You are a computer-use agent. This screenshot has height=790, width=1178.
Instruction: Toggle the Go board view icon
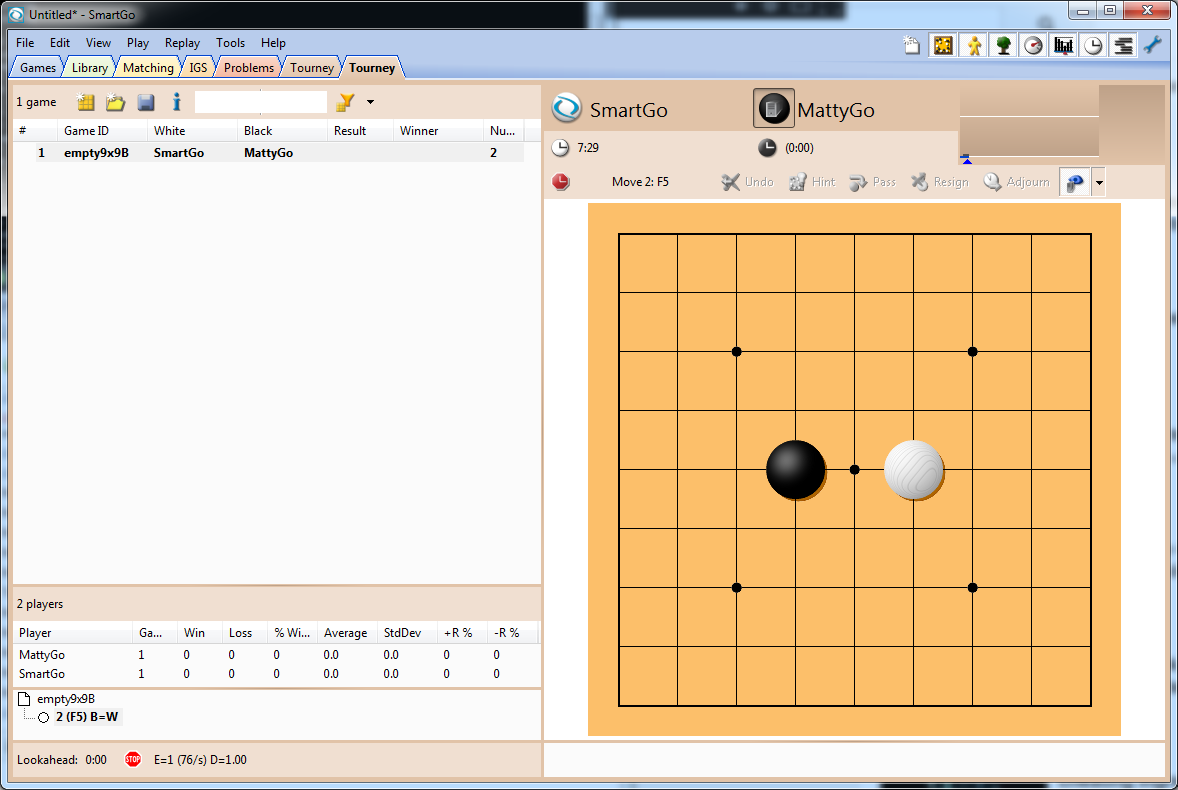click(943, 46)
